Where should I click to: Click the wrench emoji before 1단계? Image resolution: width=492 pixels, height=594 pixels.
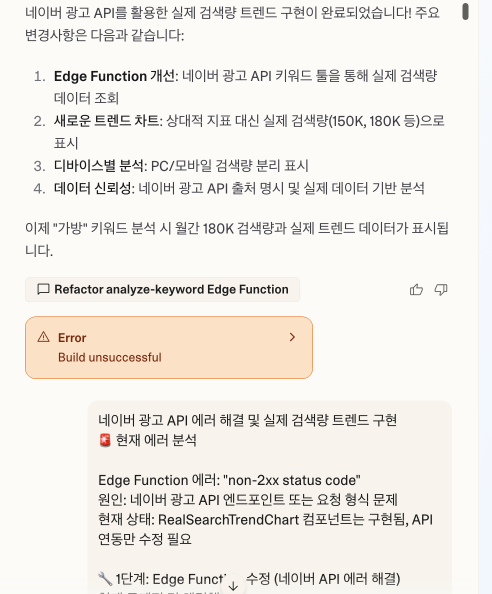pyautogui.click(x=105, y=579)
